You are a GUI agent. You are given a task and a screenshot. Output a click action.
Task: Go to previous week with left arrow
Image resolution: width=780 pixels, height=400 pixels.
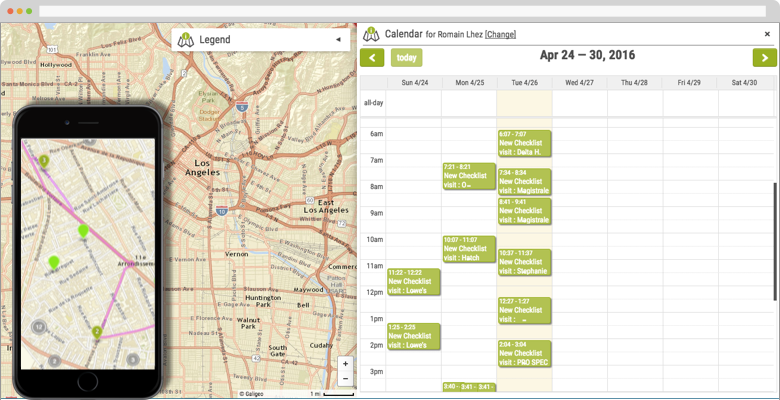coord(372,58)
